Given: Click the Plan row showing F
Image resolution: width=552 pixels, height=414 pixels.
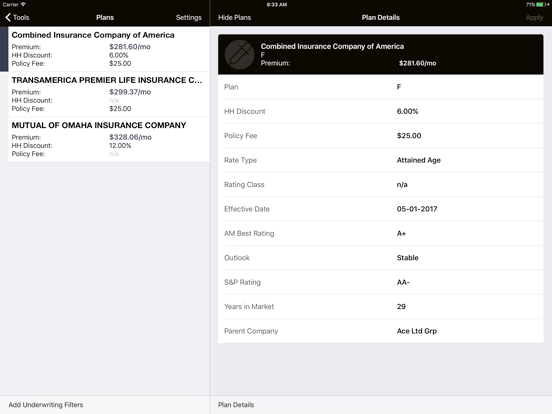Looking at the screenshot, I should click(x=381, y=87).
